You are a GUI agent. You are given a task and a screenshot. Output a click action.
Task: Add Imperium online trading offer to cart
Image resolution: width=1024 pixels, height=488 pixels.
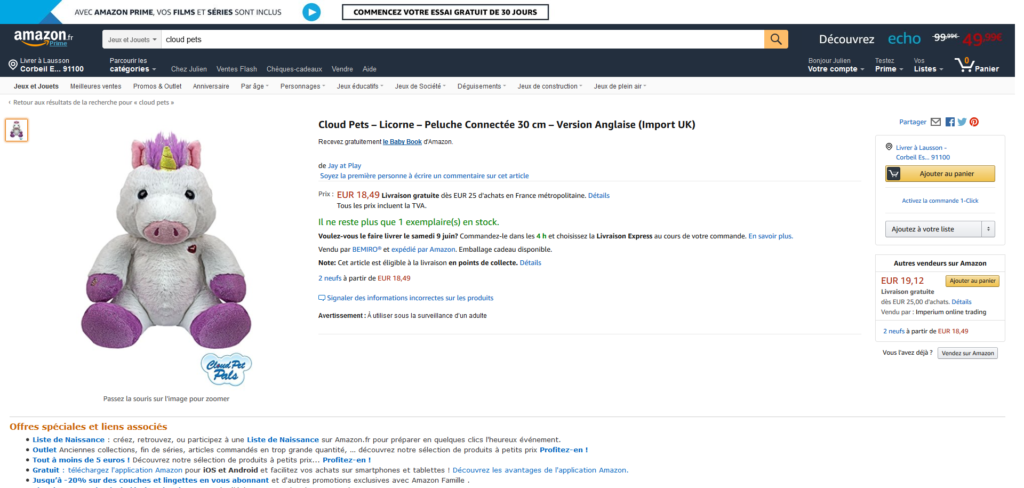pos(972,281)
